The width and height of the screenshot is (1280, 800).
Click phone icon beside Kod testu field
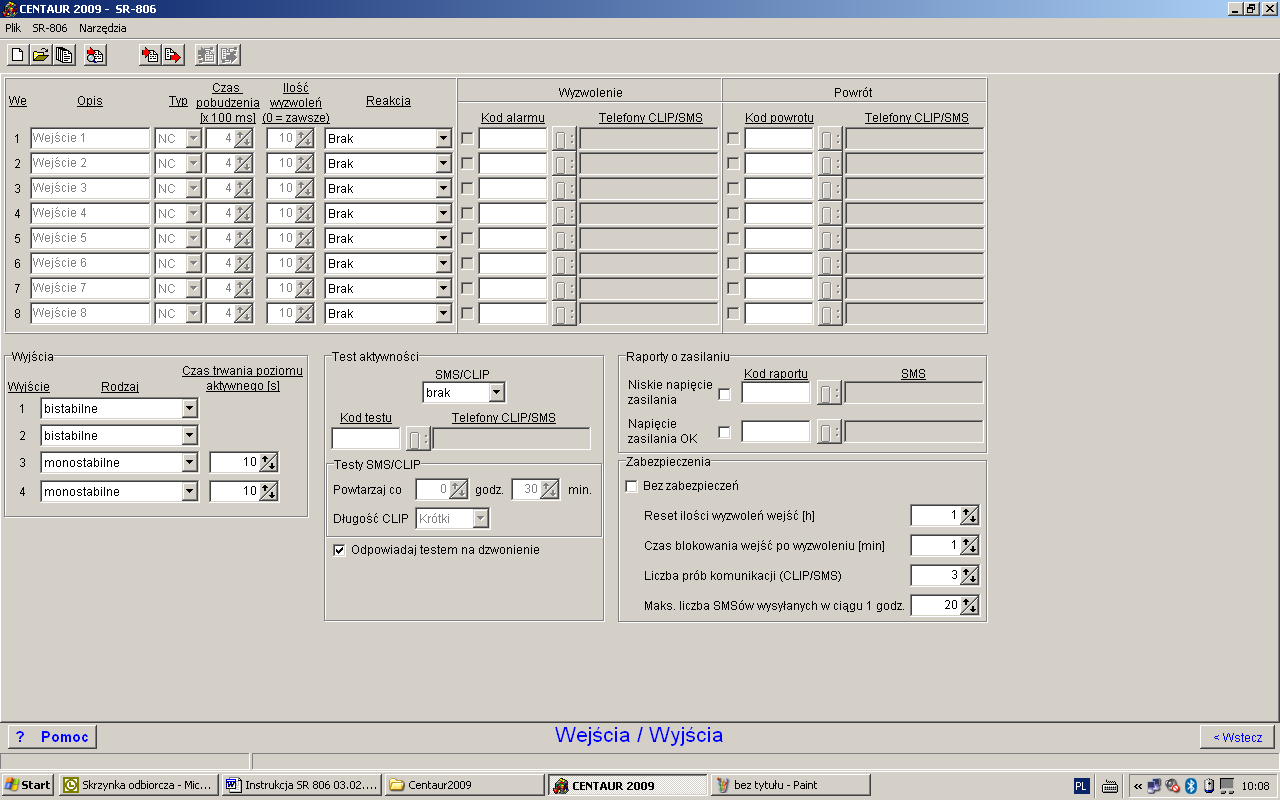[x=417, y=439]
